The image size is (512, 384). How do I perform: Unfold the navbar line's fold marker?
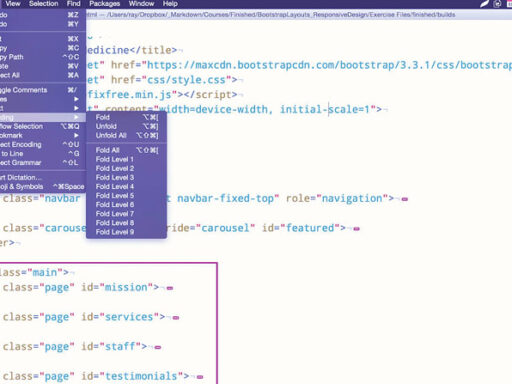click(x=405, y=199)
